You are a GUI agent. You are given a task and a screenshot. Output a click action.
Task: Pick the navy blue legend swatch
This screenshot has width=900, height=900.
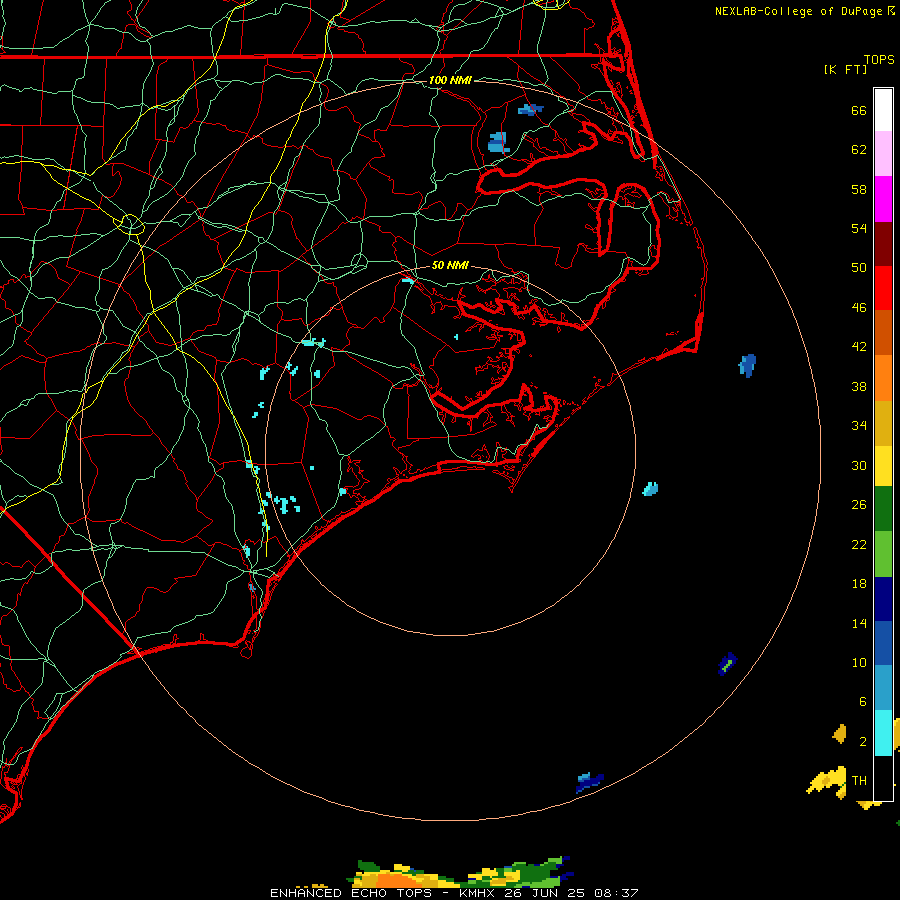(x=883, y=599)
